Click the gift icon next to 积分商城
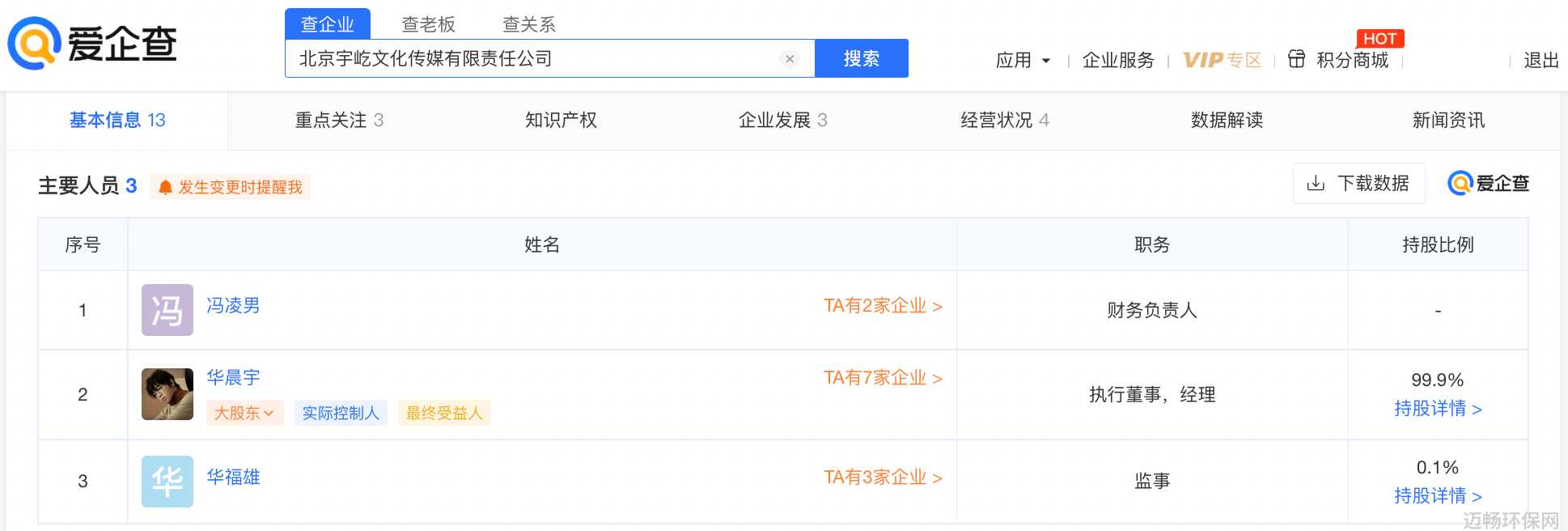The image size is (1568, 531). [1296, 59]
